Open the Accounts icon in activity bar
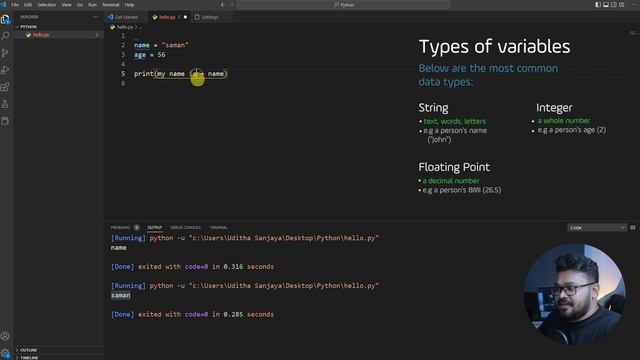The width and height of the screenshot is (640, 360). pyautogui.click(x=5, y=336)
